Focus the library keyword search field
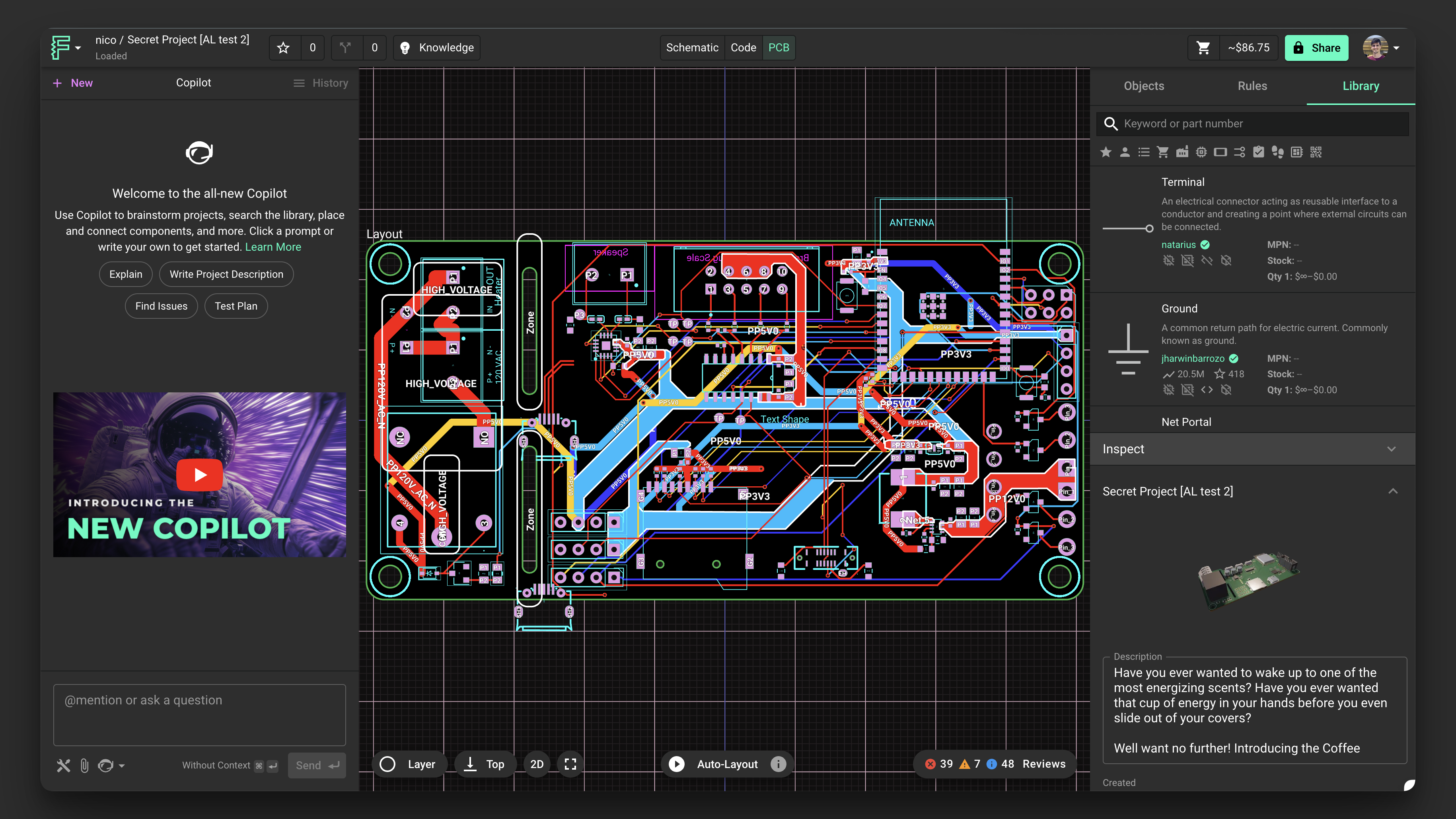 tap(1252, 124)
